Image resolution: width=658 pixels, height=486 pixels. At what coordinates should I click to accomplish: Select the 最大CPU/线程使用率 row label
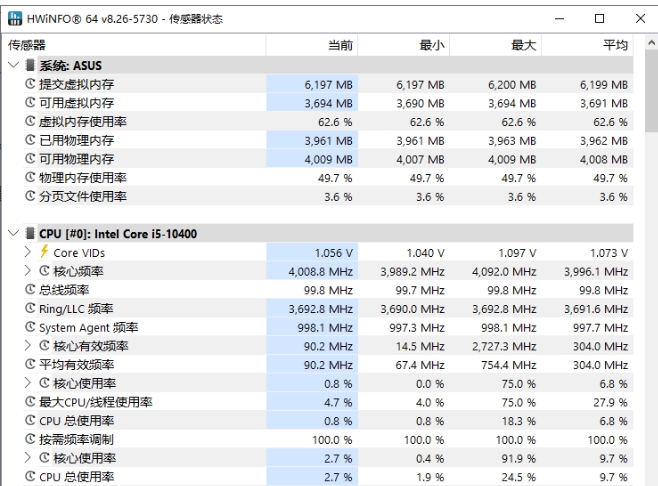pyautogui.click(x=96, y=402)
